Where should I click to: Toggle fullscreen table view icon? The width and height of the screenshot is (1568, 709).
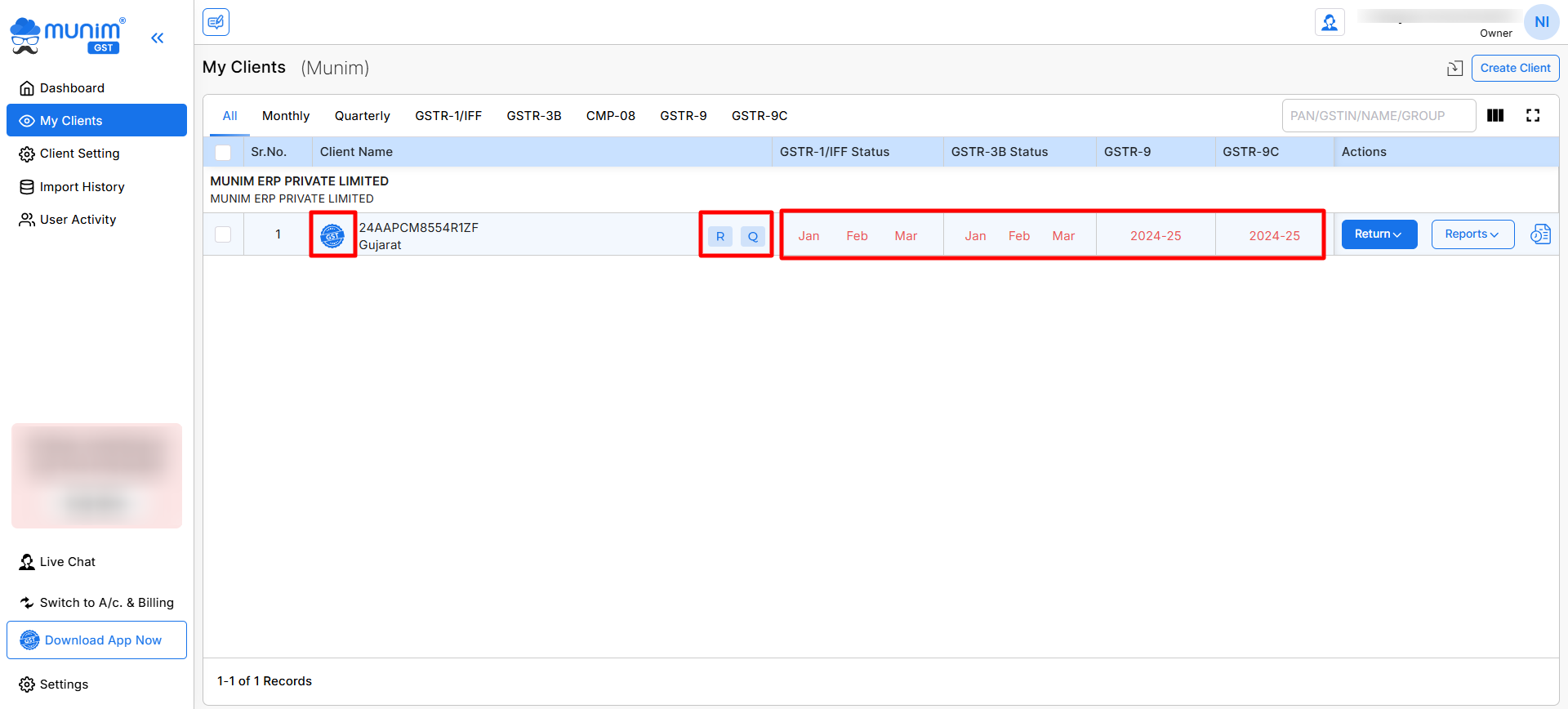click(1533, 116)
